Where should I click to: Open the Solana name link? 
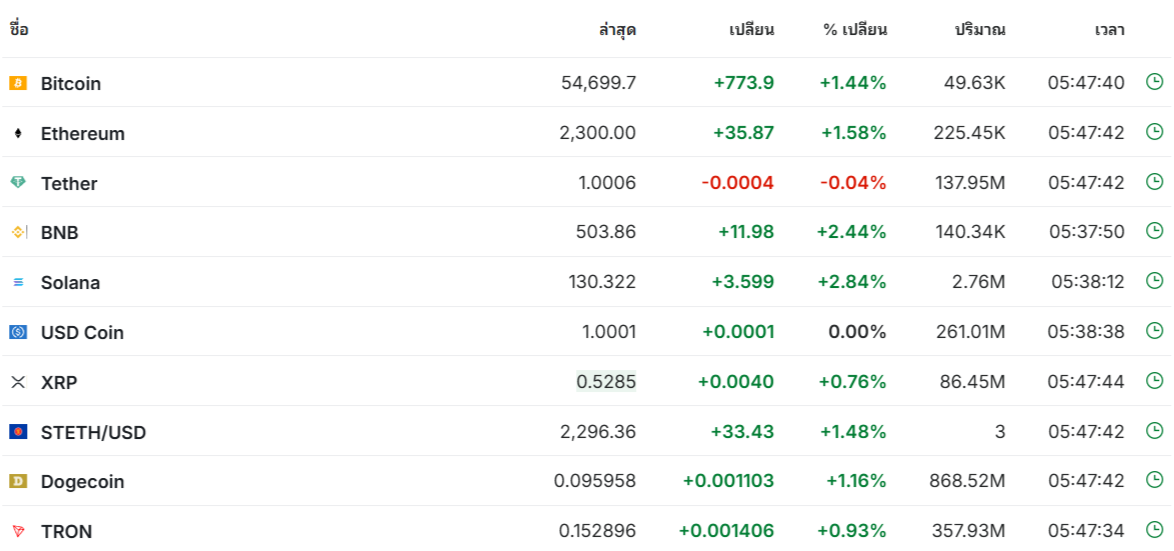(x=70, y=282)
